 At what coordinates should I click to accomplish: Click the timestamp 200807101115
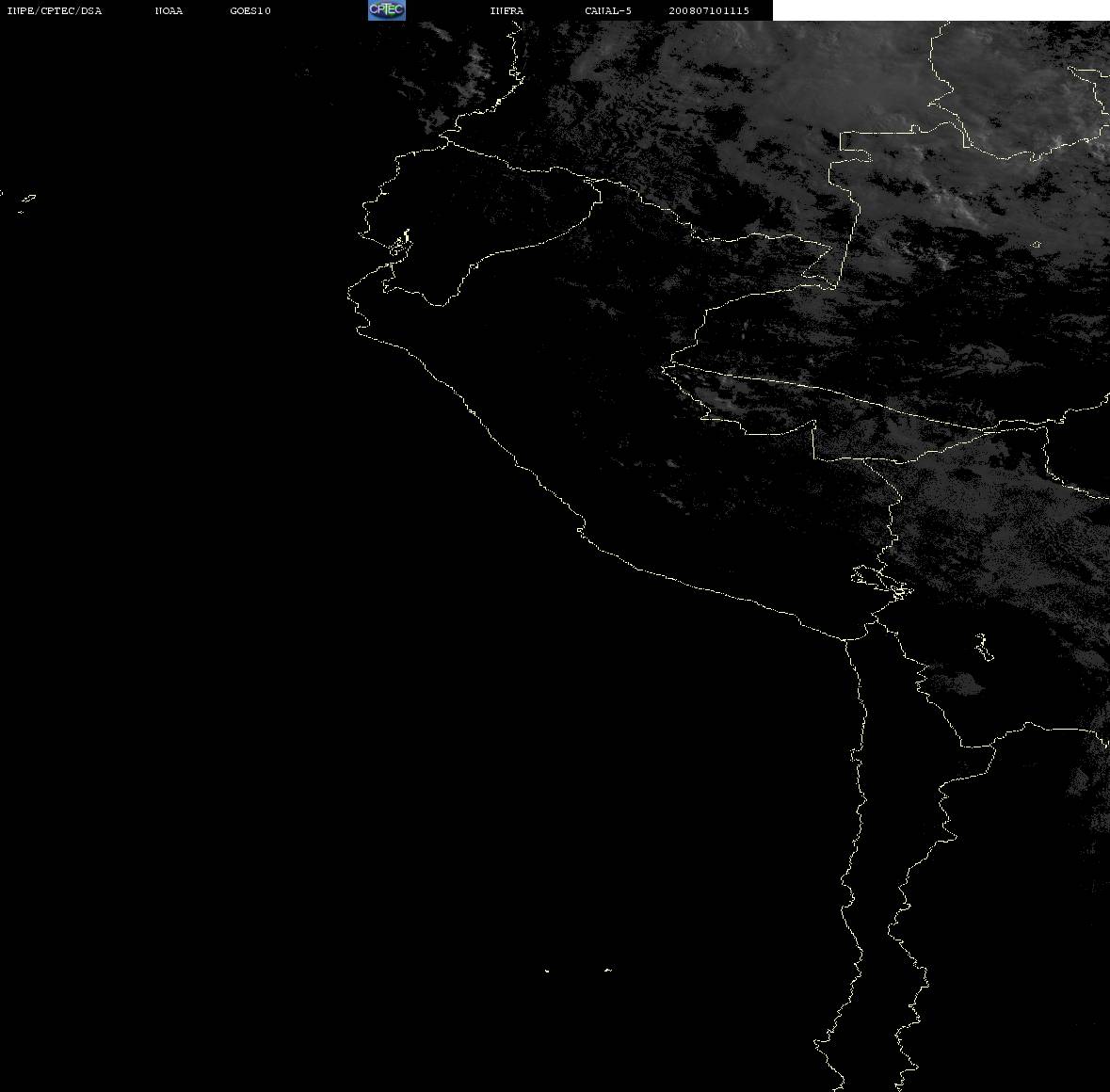(x=709, y=10)
